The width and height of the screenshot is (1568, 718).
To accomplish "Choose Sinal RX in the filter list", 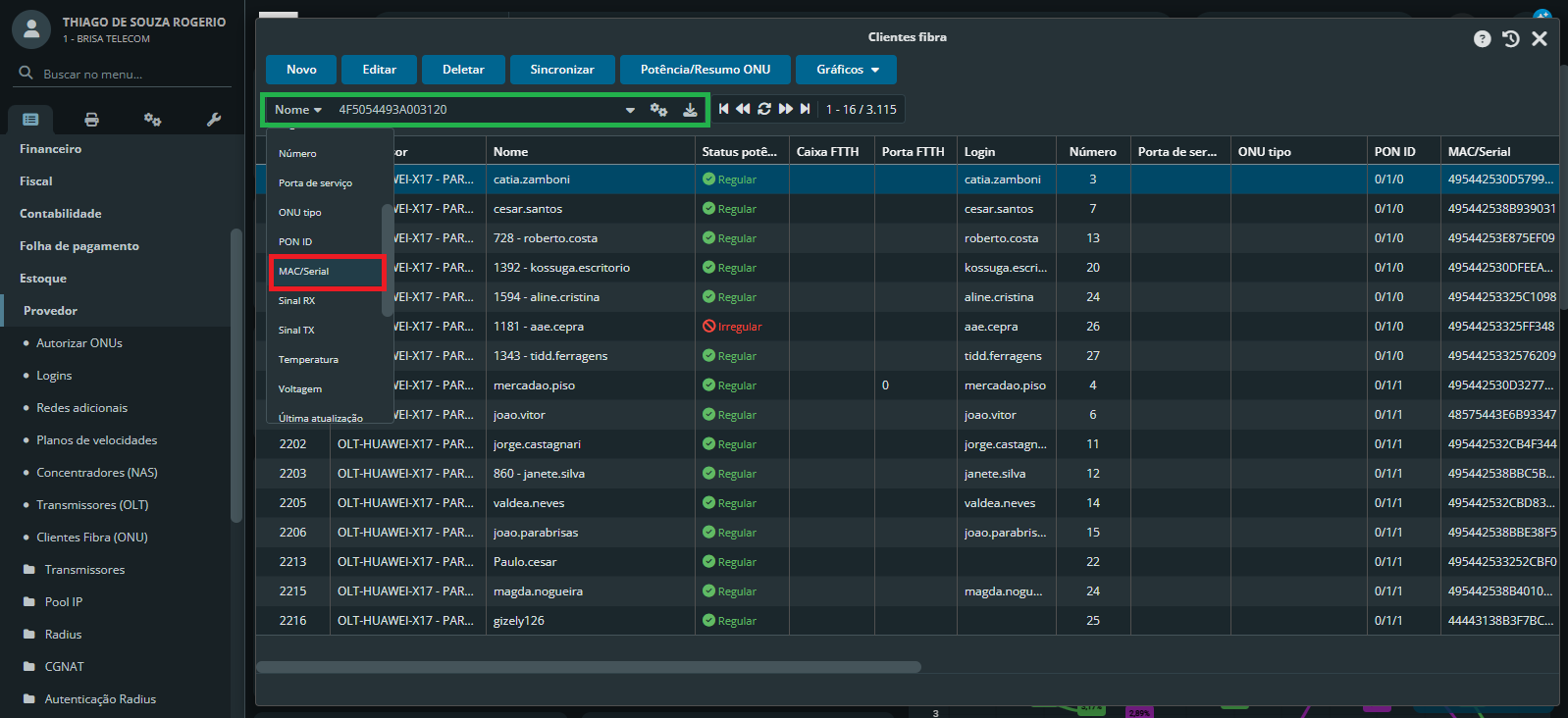I will coord(296,301).
